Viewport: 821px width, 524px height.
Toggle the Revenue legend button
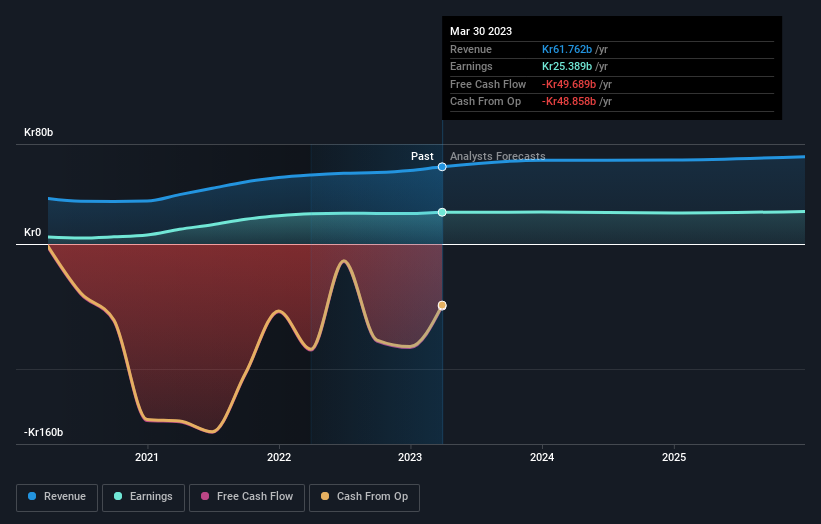[57, 497]
